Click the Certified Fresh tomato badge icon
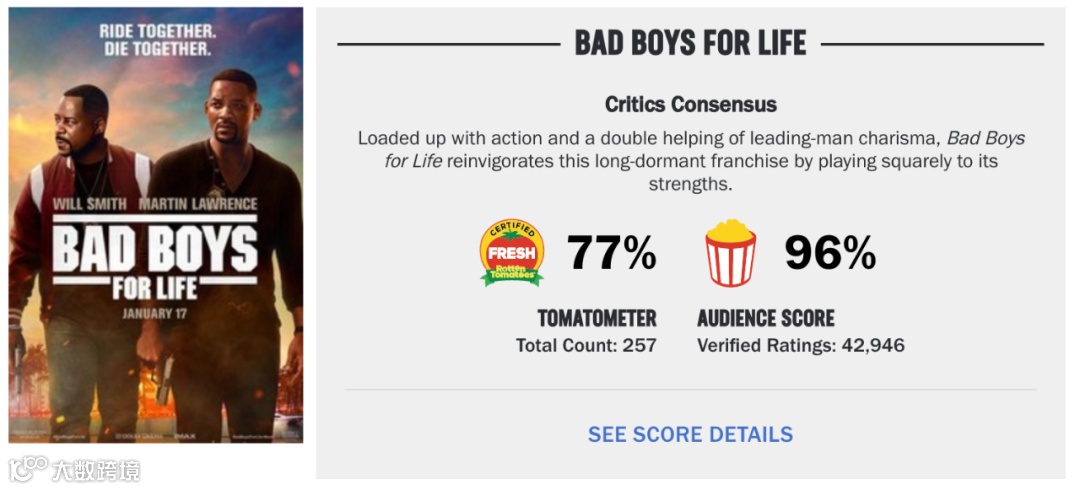 [511, 253]
